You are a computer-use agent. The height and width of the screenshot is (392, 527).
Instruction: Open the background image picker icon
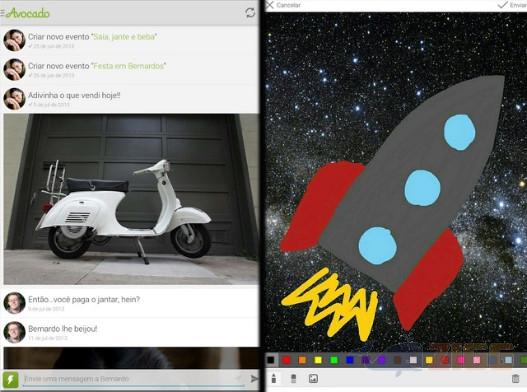click(x=313, y=379)
